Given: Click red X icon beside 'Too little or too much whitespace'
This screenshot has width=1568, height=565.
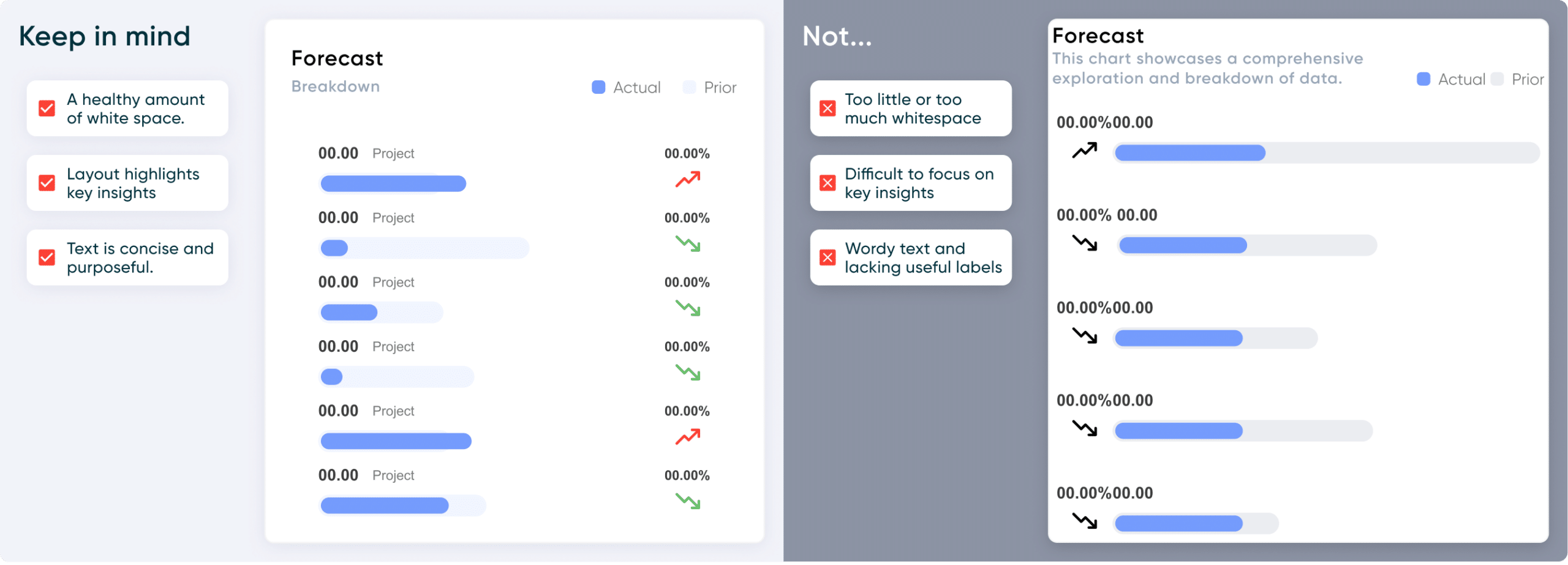Looking at the screenshot, I should pyautogui.click(x=827, y=108).
